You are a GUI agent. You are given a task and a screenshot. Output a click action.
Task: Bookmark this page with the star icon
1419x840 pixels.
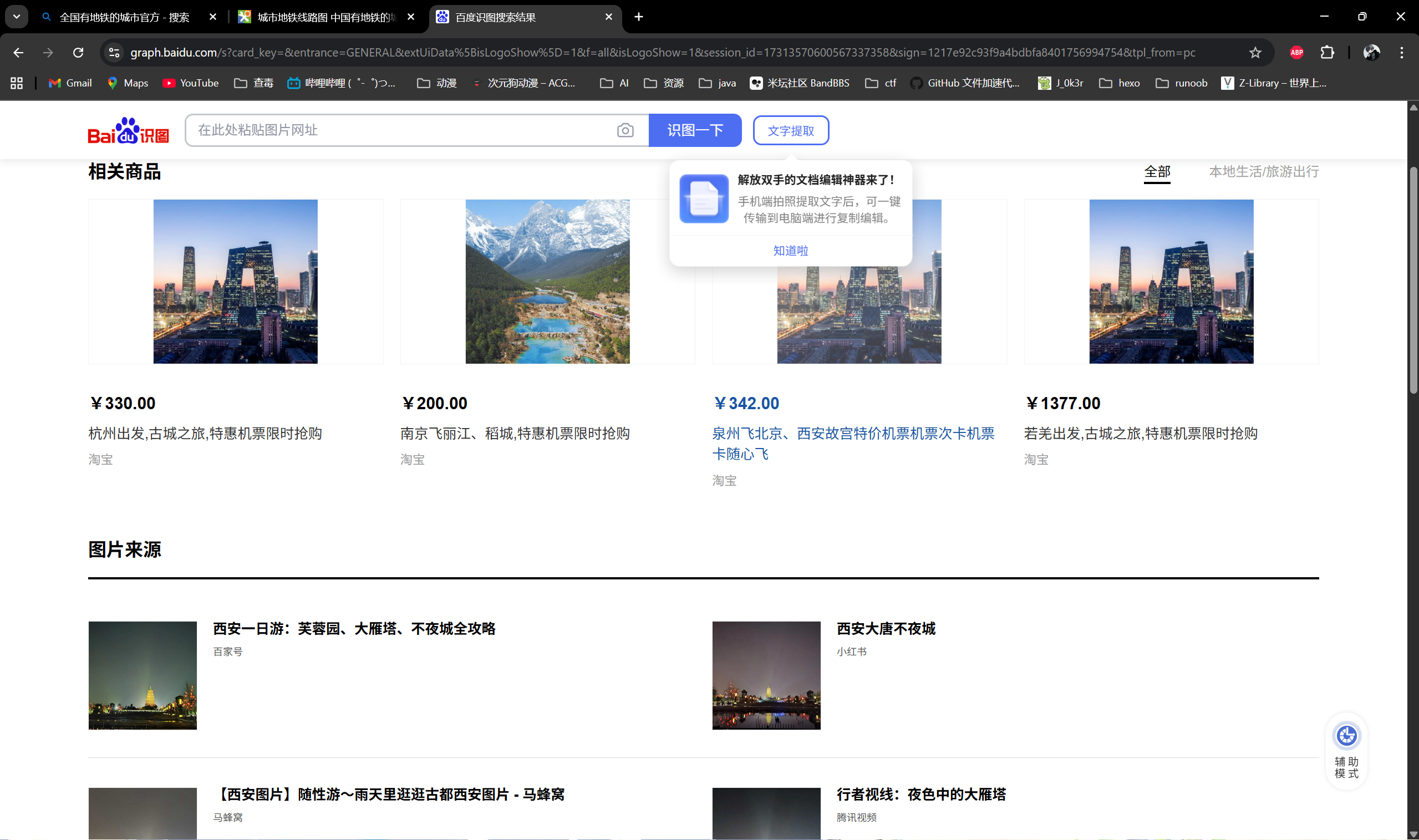click(x=1255, y=53)
